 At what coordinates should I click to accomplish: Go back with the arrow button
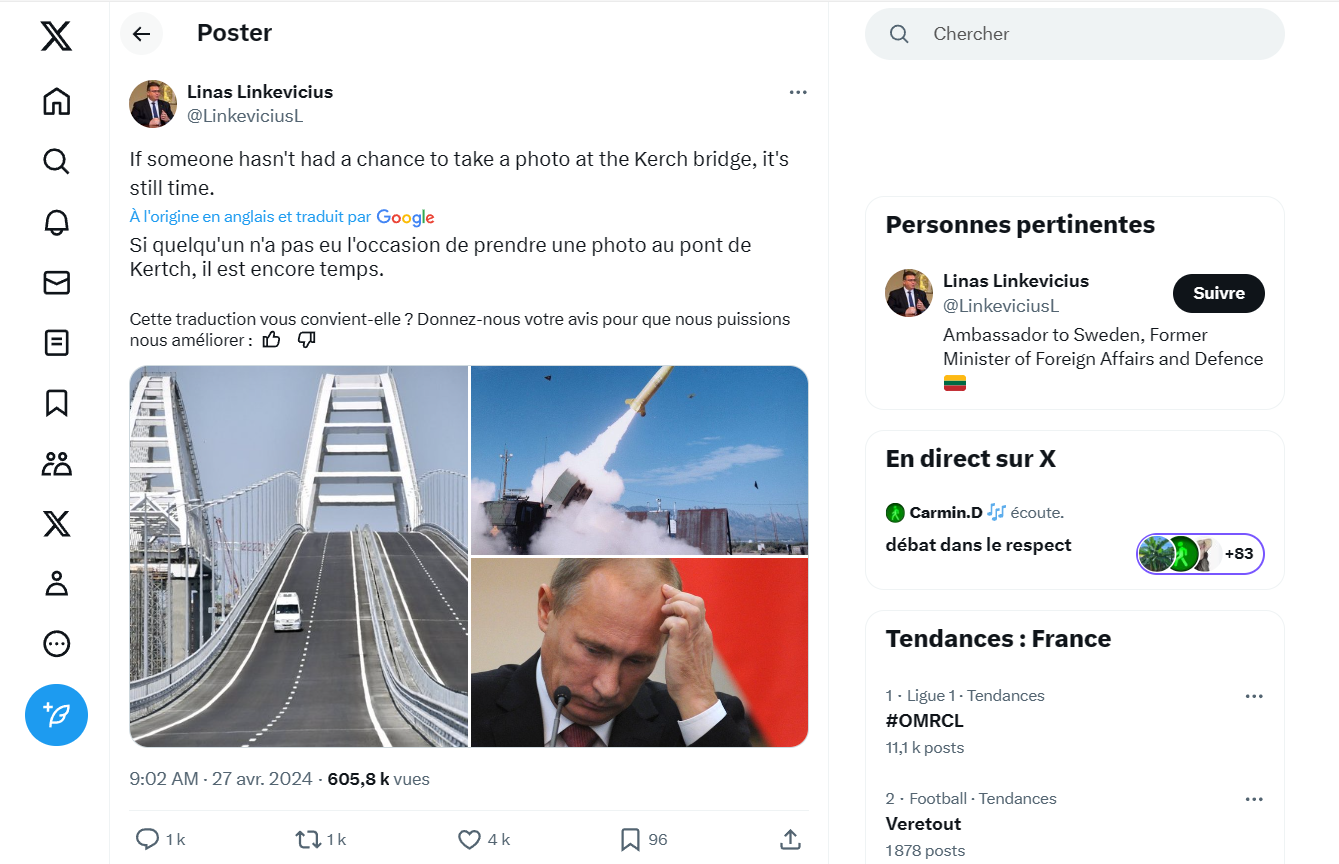[141, 34]
